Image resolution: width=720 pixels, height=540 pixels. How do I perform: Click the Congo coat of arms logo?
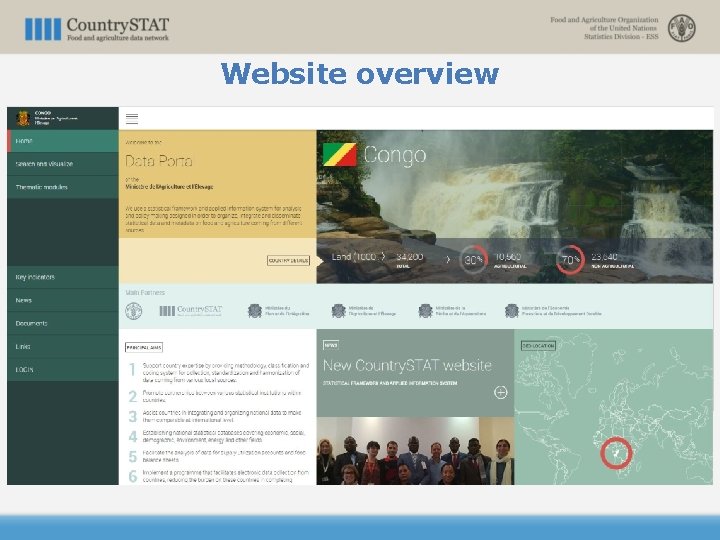coord(23,118)
